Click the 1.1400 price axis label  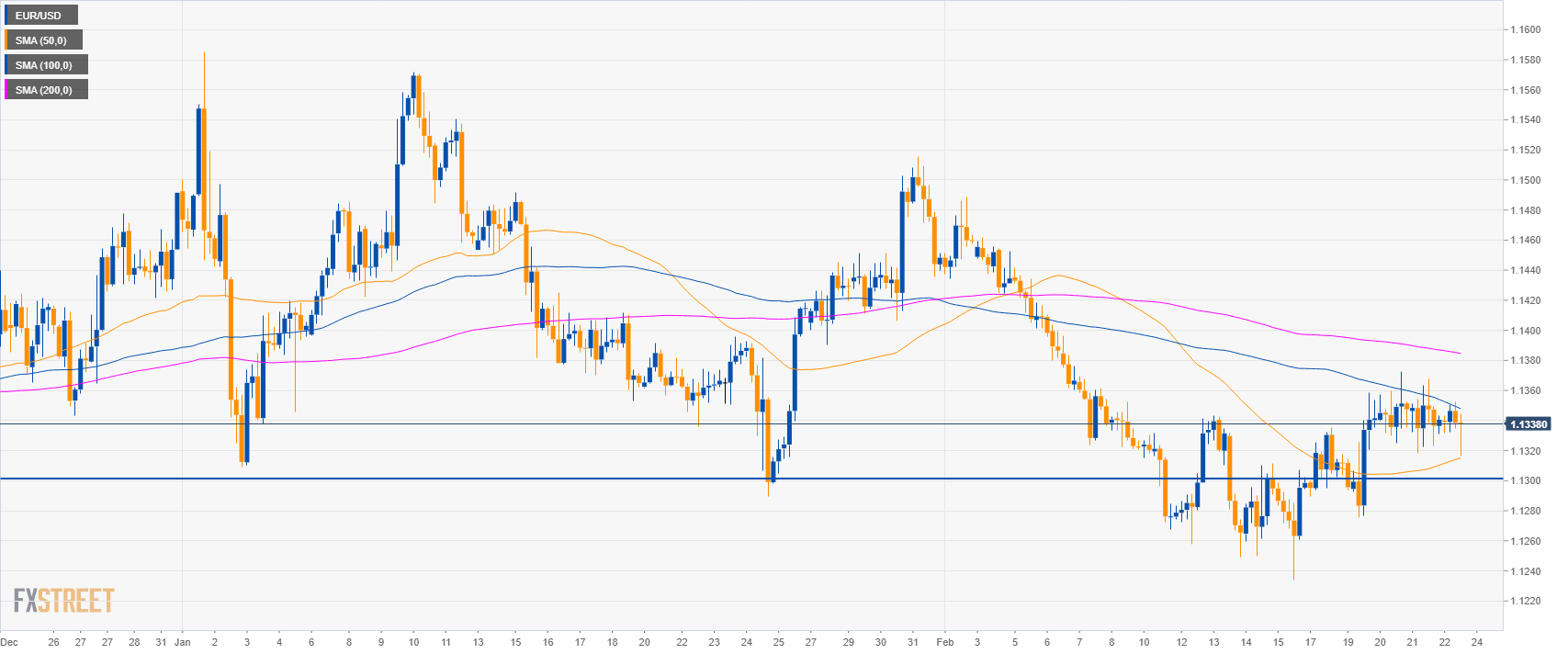click(x=1526, y=331)
